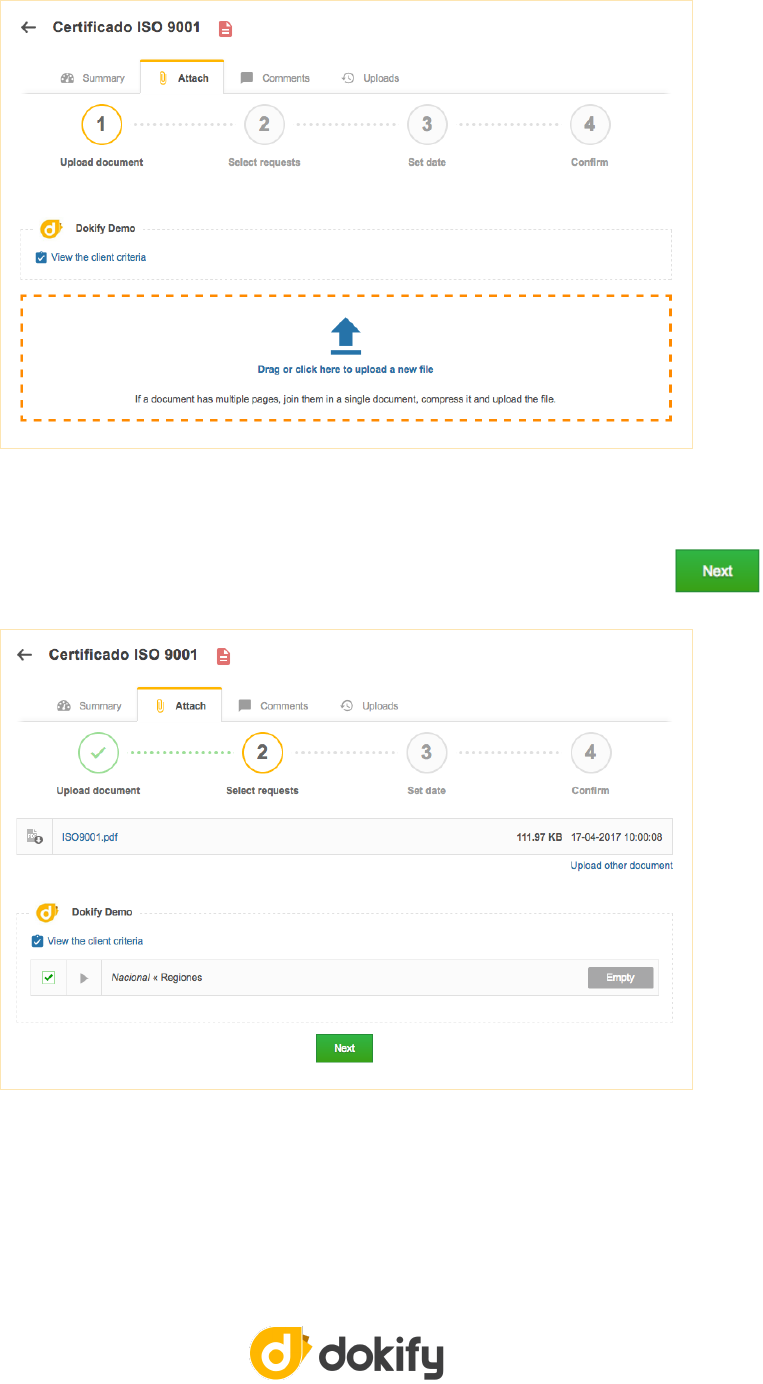Click the back arrow in the lower panel

26,655
